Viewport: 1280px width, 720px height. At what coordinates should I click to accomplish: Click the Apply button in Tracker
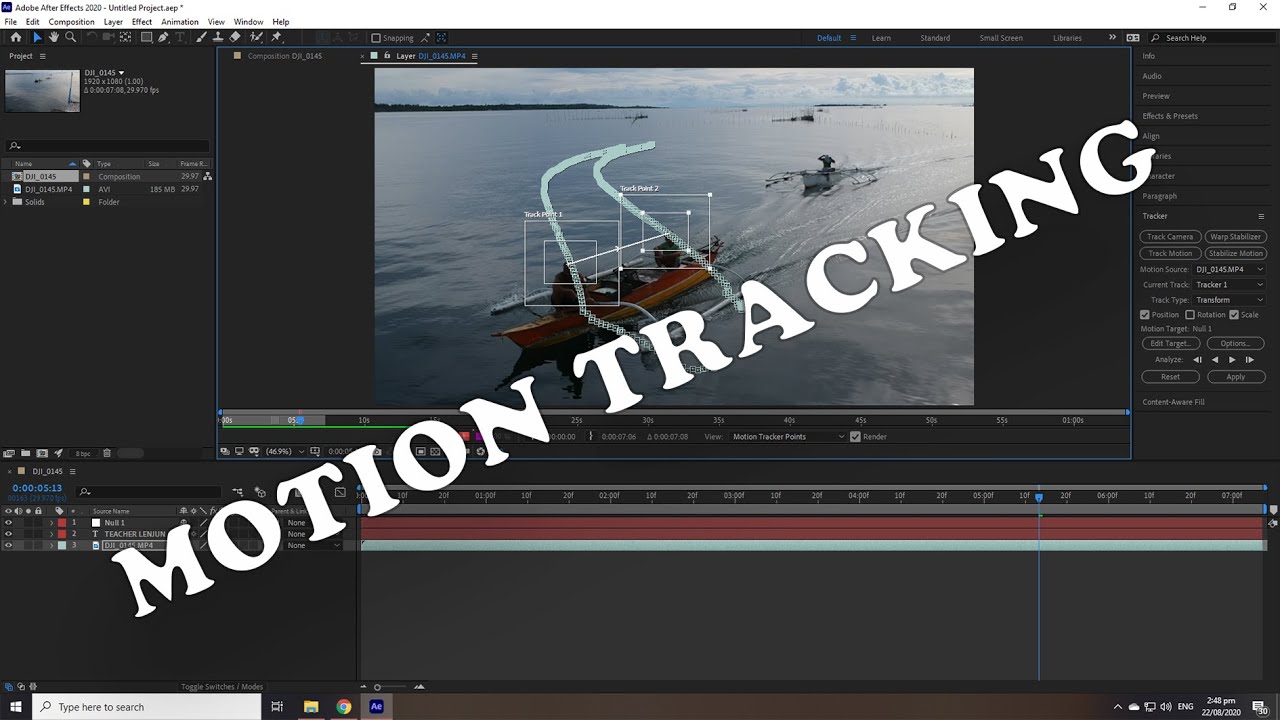tap(1236, 377)
